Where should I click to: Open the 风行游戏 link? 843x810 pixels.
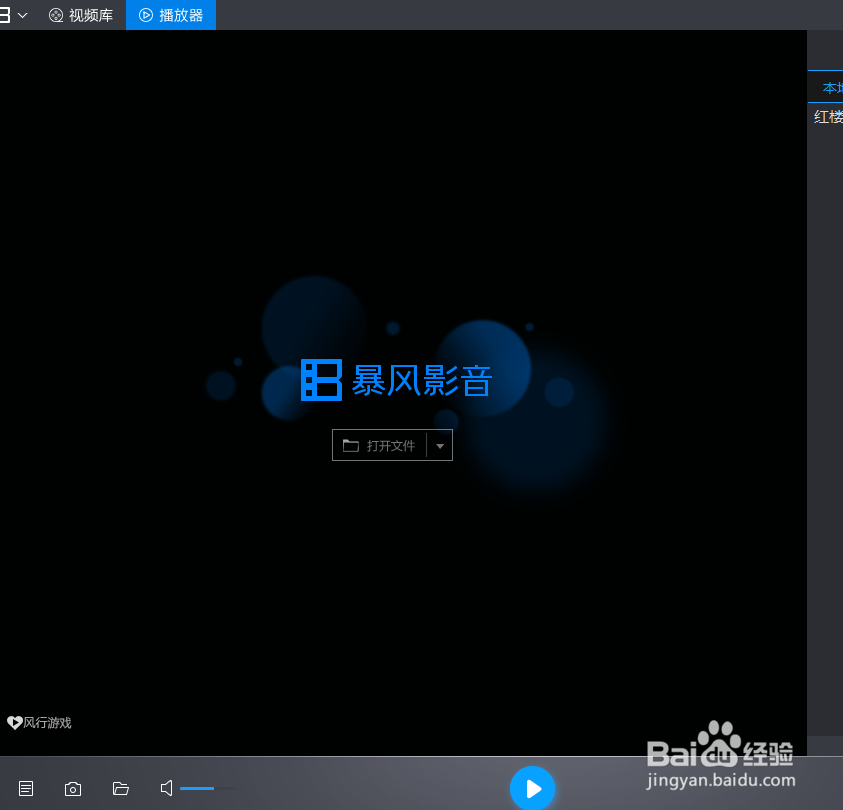point(47,722)
